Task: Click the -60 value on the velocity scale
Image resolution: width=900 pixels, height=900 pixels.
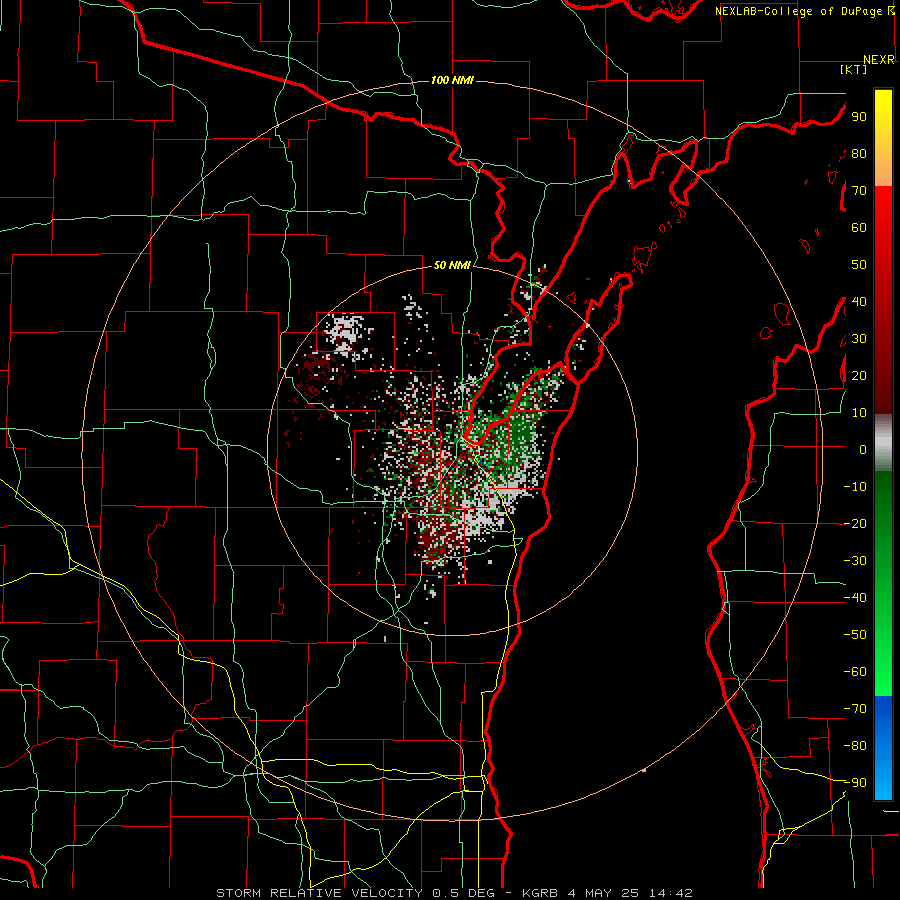Action: pyautogui.click(x=855, y=672)
